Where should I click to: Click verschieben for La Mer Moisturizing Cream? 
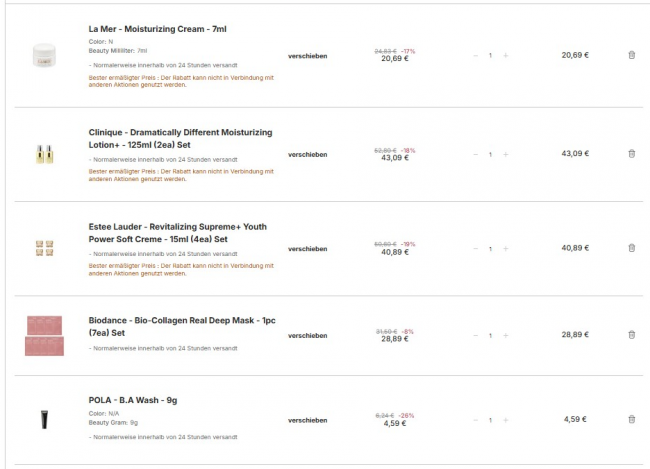tap(307, 55)
